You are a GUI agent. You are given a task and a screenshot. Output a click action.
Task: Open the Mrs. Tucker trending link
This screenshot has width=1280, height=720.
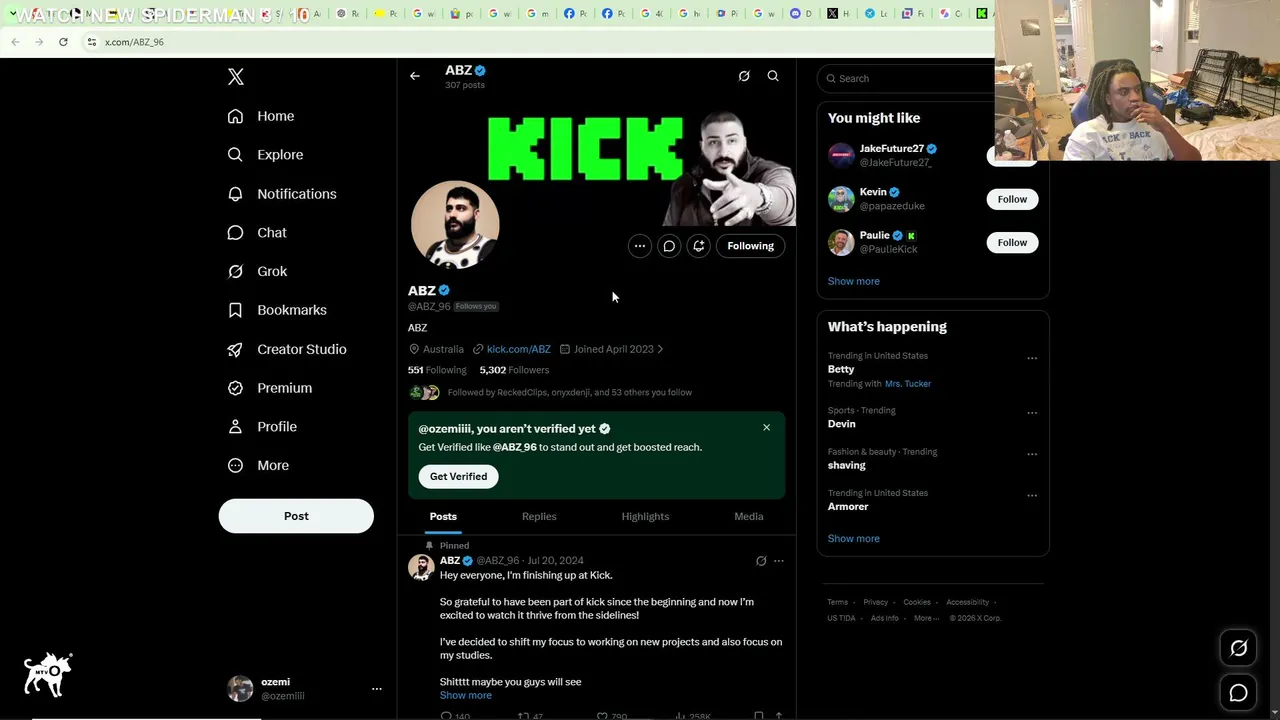pos(908,384)
